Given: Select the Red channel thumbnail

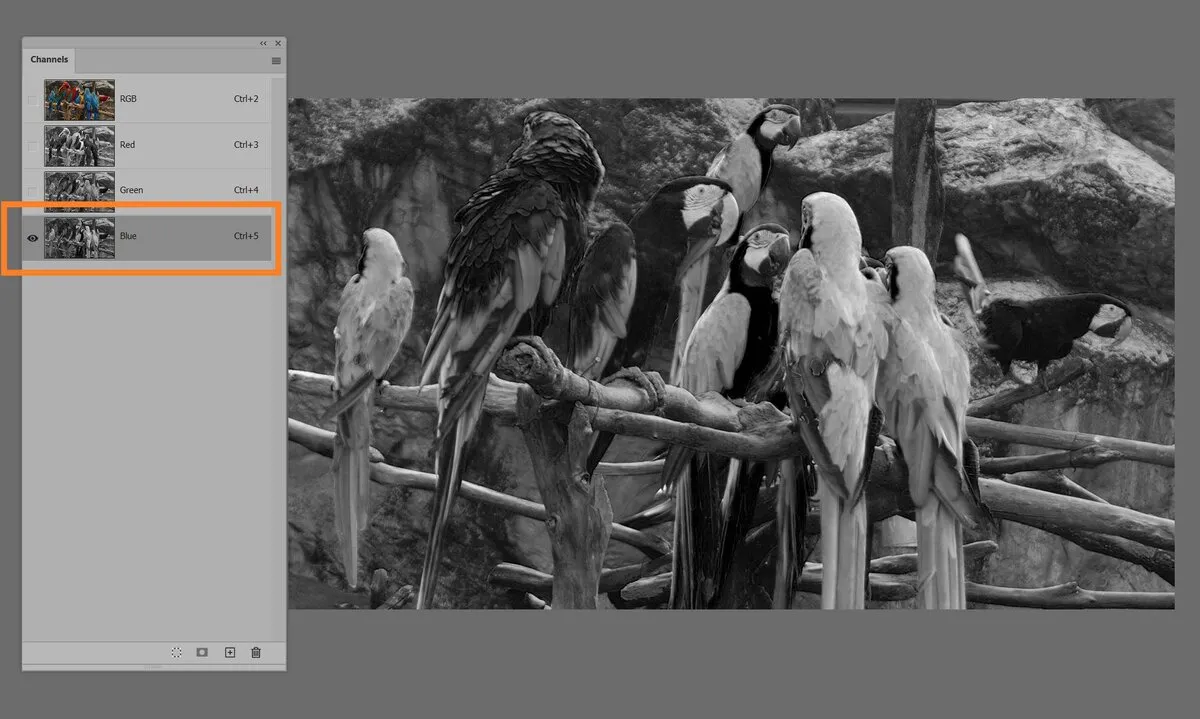Looking at the screenshot, I should click(79, 145).
